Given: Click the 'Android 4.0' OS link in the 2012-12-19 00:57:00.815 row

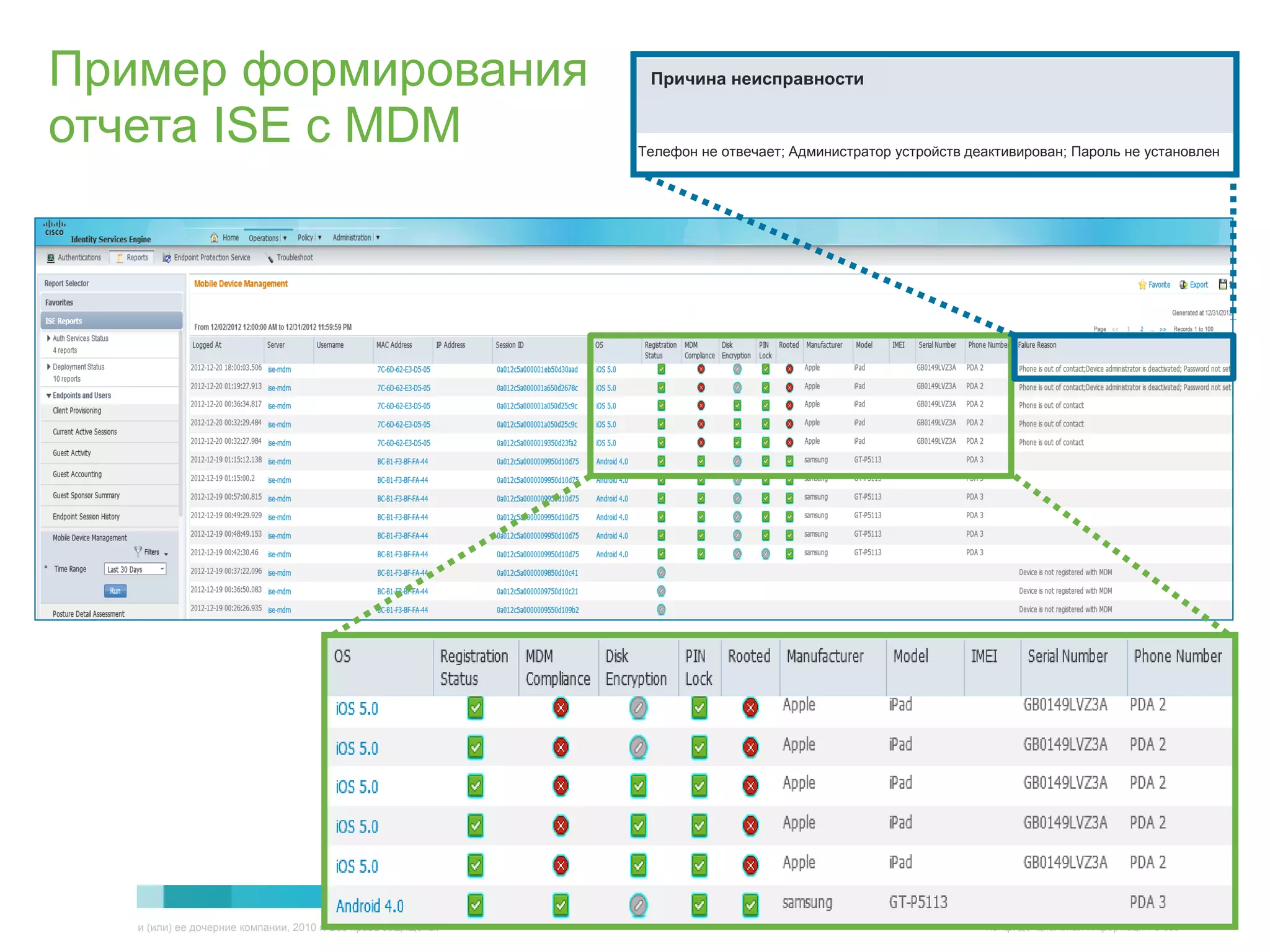Looking at the screenshot, I should click(x=612, y=498).
